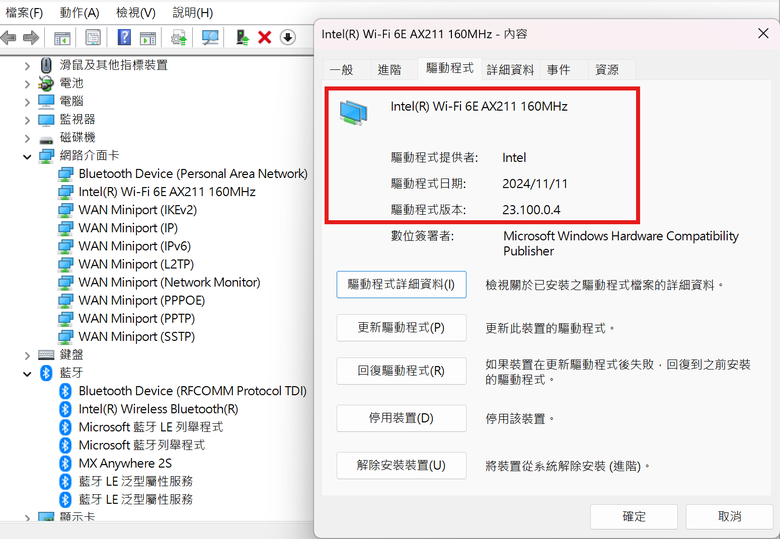Select WAN Miniport (IKEv2)
Image resolution: width=780 pixels, height=539 pixels.
138,210
